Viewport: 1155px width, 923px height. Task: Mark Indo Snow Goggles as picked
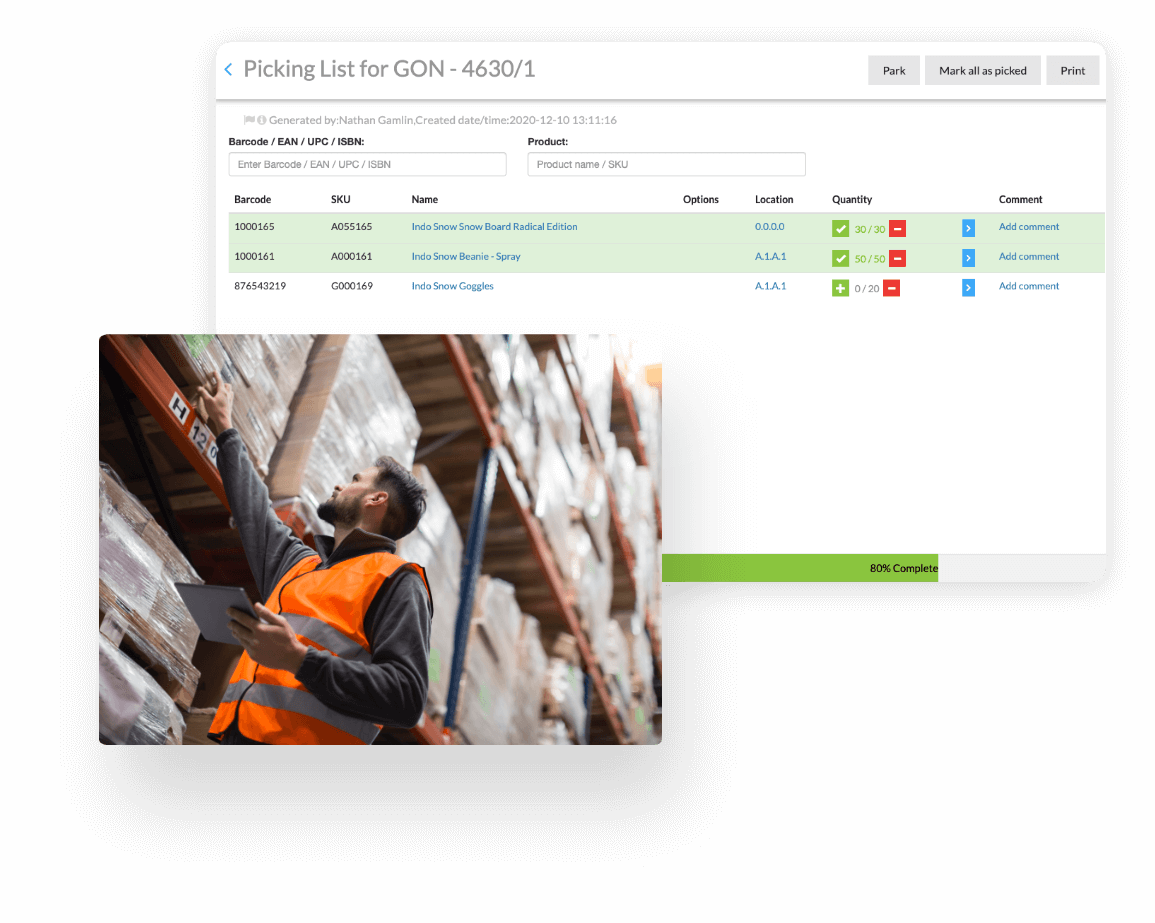point(841,287)
